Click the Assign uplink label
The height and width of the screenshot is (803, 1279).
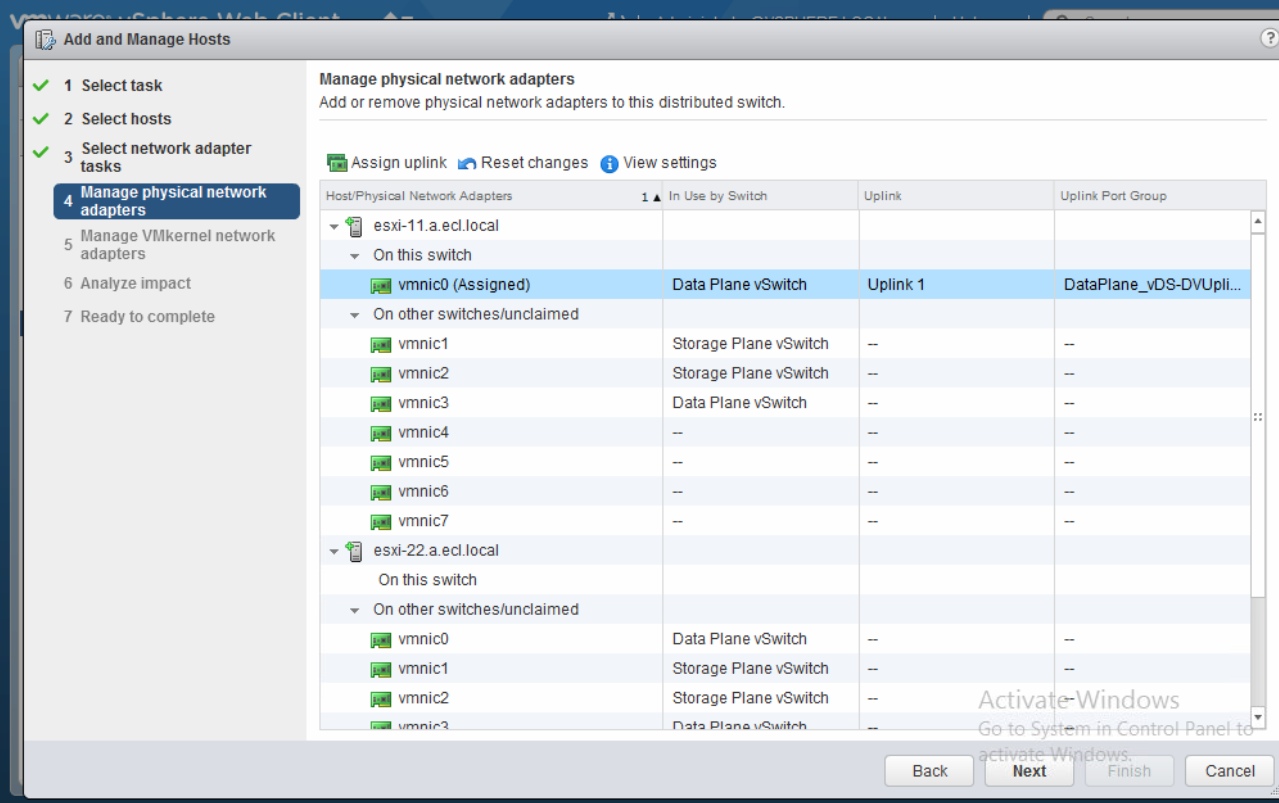point(399,163)
